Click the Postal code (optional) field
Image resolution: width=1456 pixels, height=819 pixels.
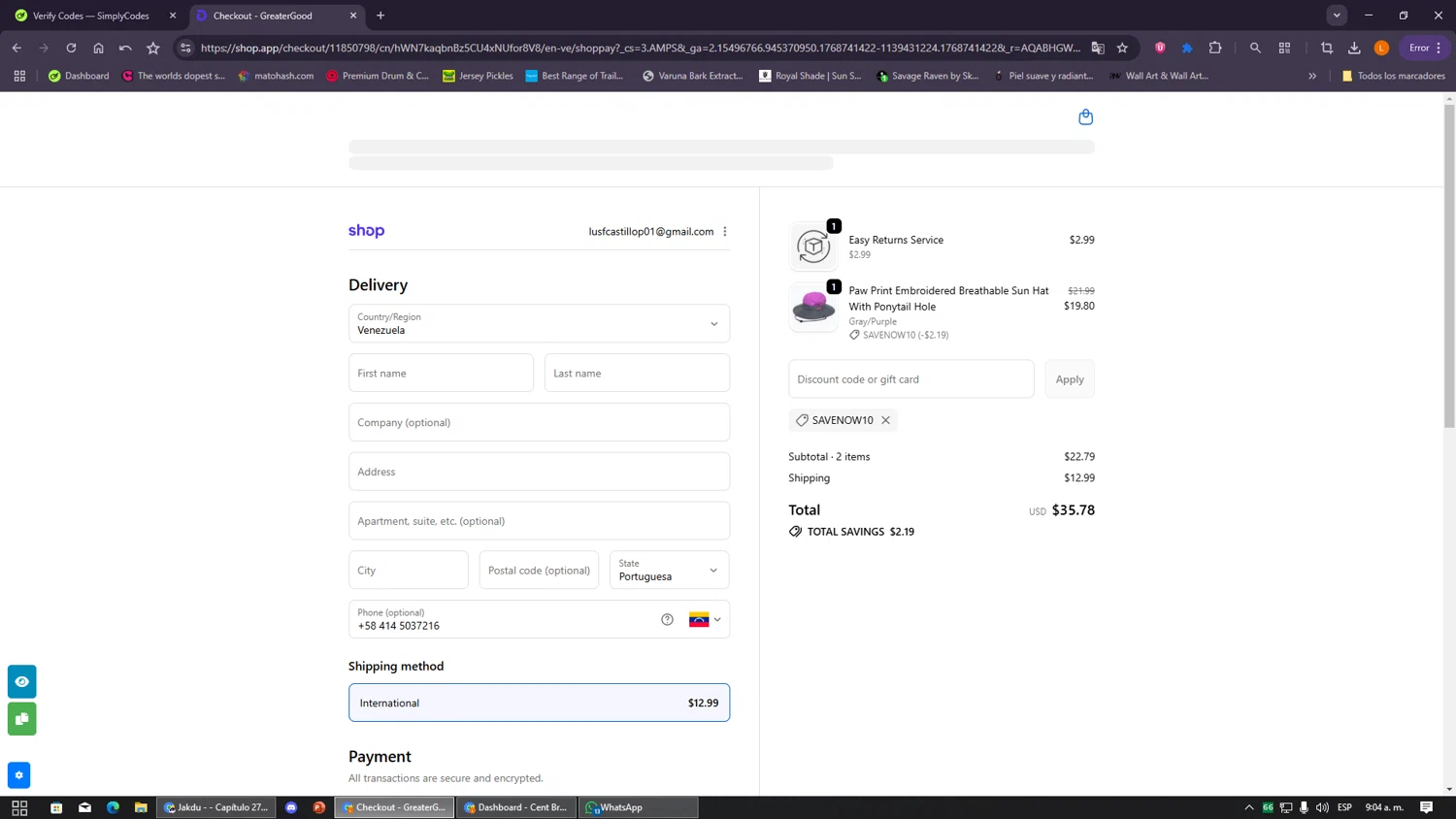pyautogui.click(x=539, y=571)
